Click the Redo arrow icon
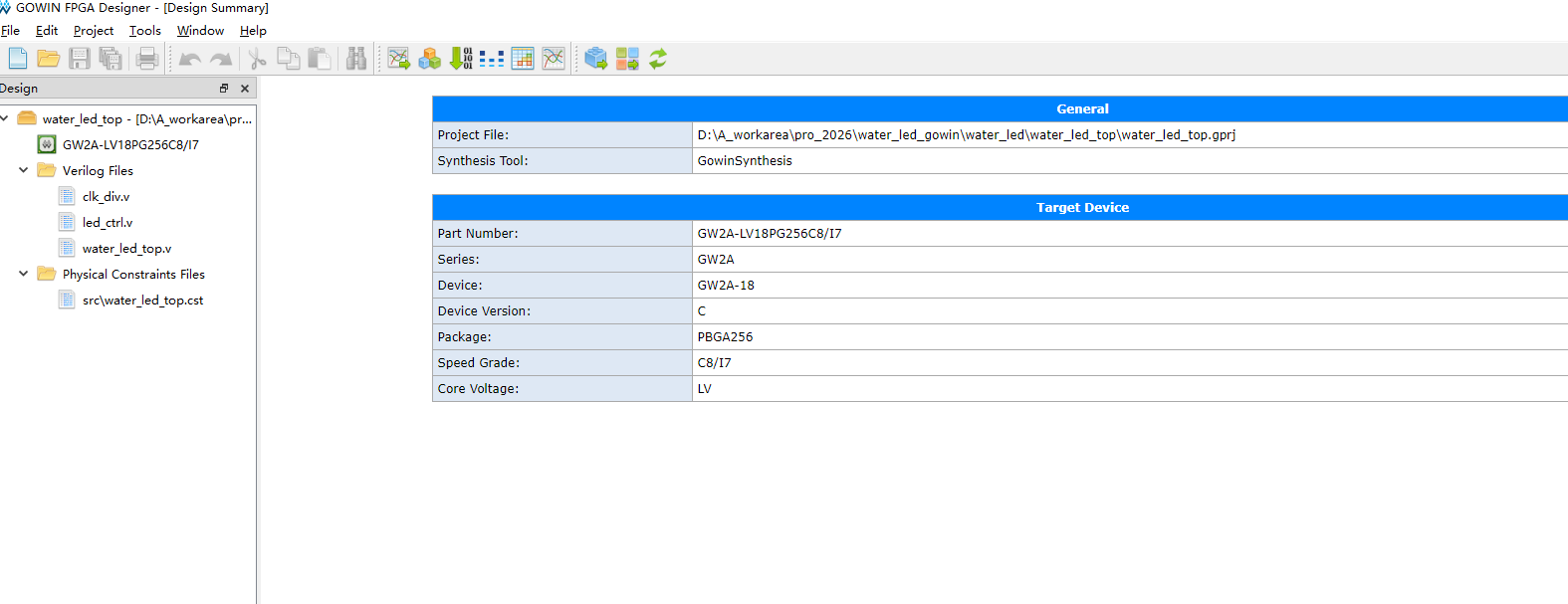 click(x=221, y=60)
